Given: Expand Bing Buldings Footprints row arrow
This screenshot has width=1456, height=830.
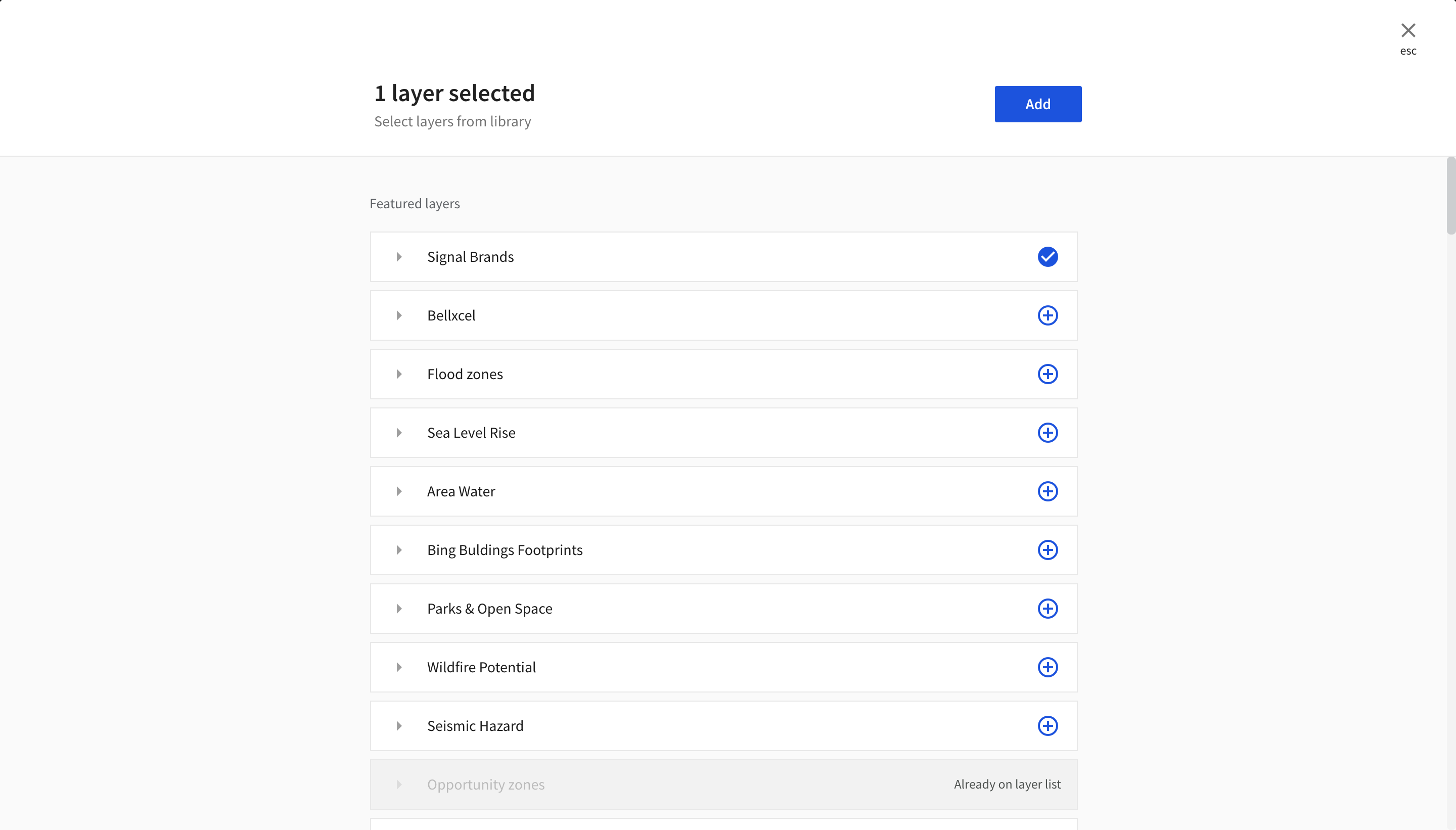Looking at the screenshot, I should pyautogui.click(x=399, y=550).
